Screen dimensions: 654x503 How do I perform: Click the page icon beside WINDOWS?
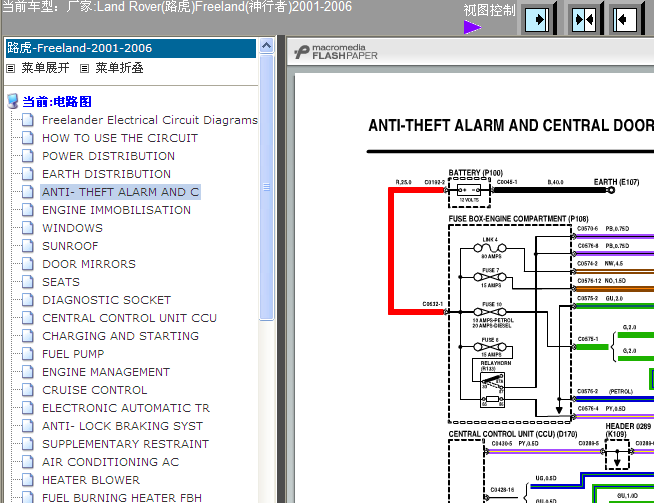tap(28, 228)
